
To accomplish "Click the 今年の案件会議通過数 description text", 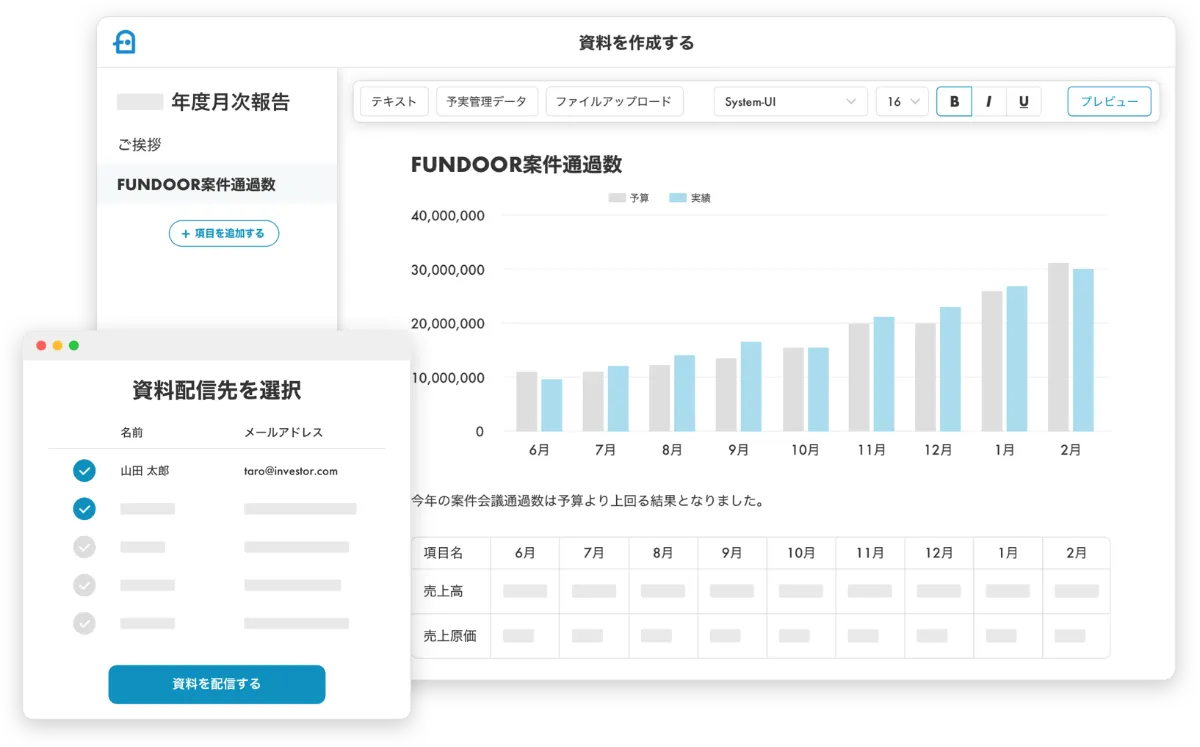I will click(588, 500).
